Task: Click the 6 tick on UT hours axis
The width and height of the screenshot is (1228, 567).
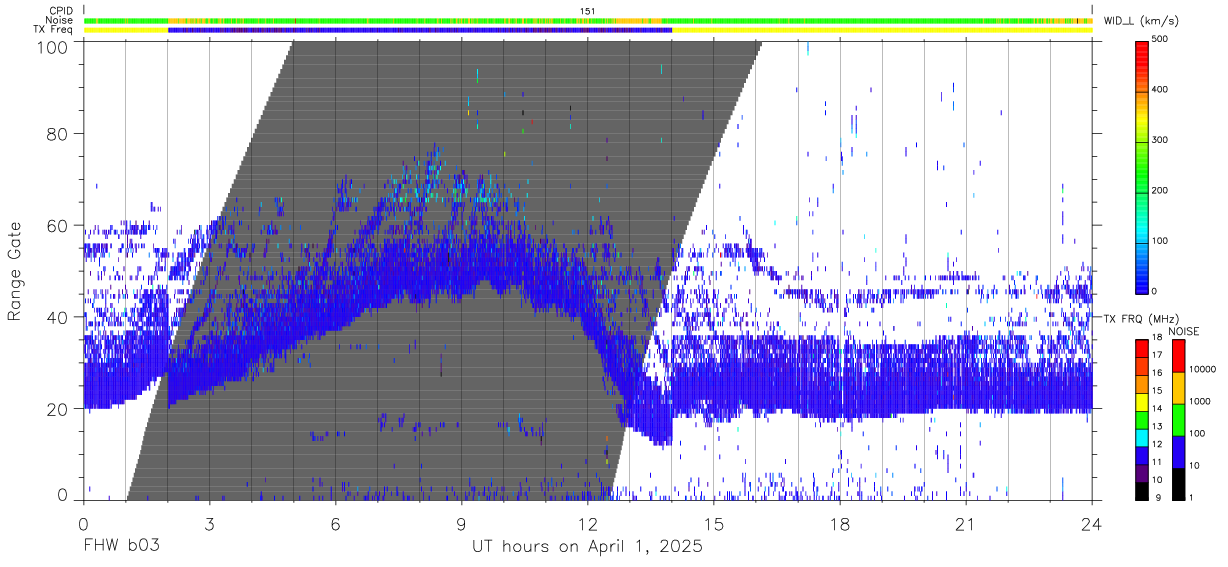Action: [x=335, y=525]
